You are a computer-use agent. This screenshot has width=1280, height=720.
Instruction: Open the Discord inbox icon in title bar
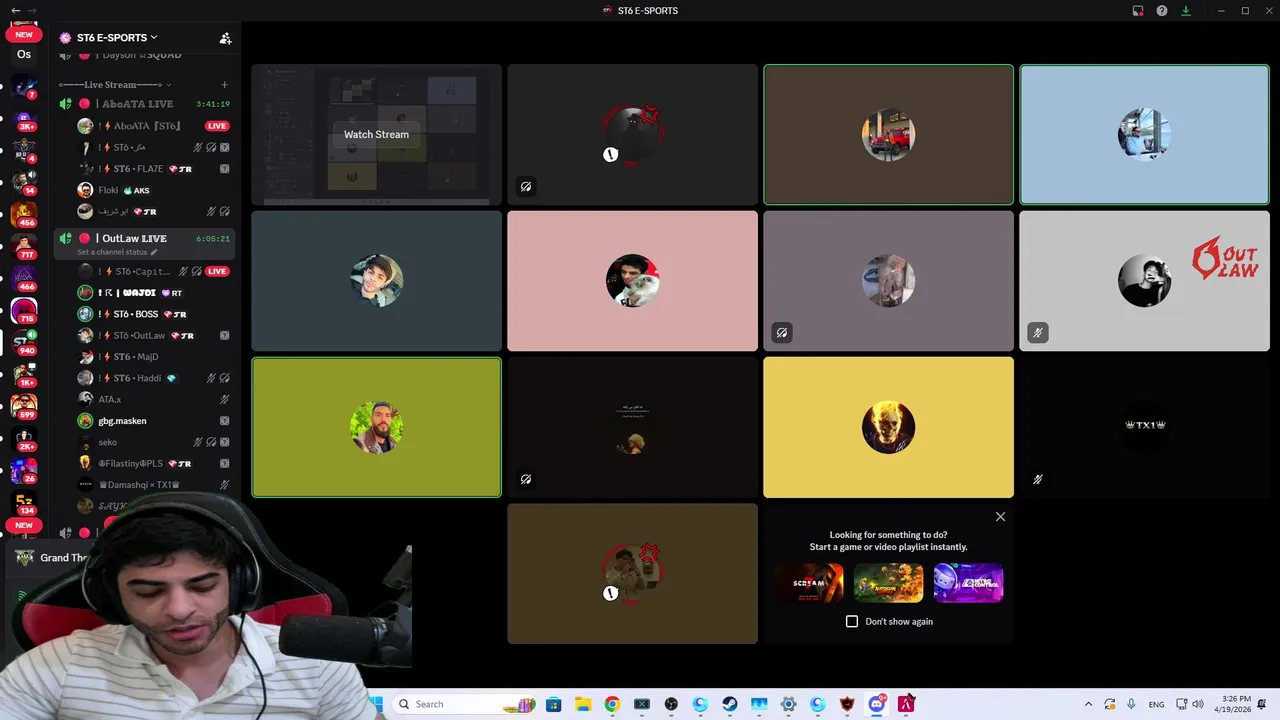(1138, 11)
